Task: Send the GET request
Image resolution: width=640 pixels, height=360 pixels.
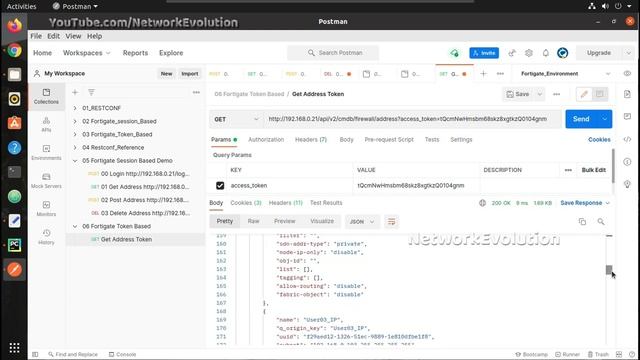Action: [x=581, y=119]
